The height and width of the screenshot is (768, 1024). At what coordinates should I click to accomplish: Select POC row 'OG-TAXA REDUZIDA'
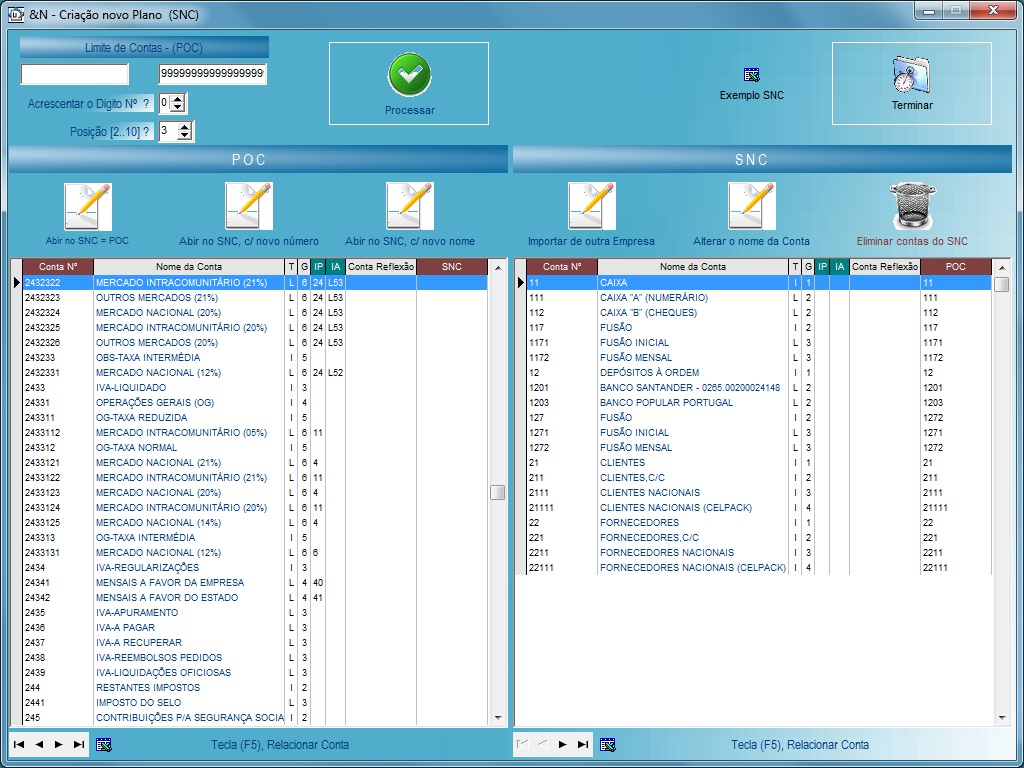point(255,418)
